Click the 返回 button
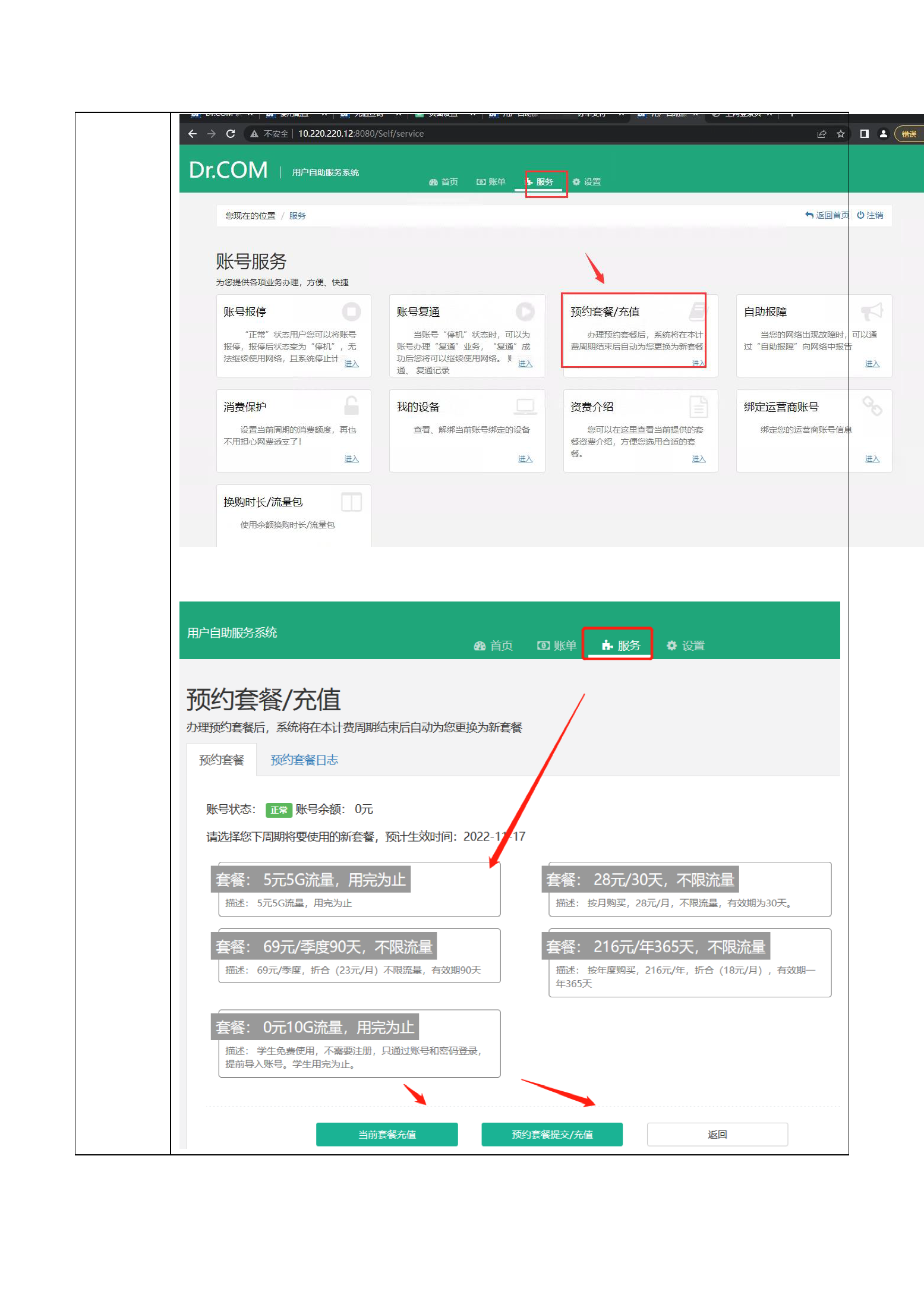This screenshot has height=1307, width=924. point(717,1134)
